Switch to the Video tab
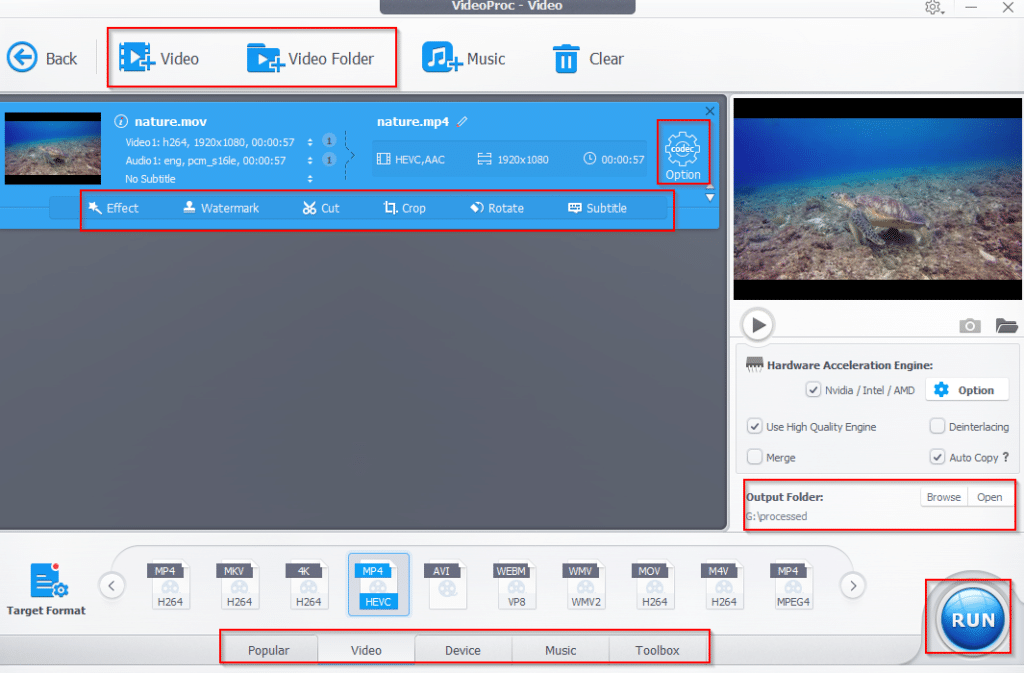This screenshot has height=673, width=1024. point(366,650)
